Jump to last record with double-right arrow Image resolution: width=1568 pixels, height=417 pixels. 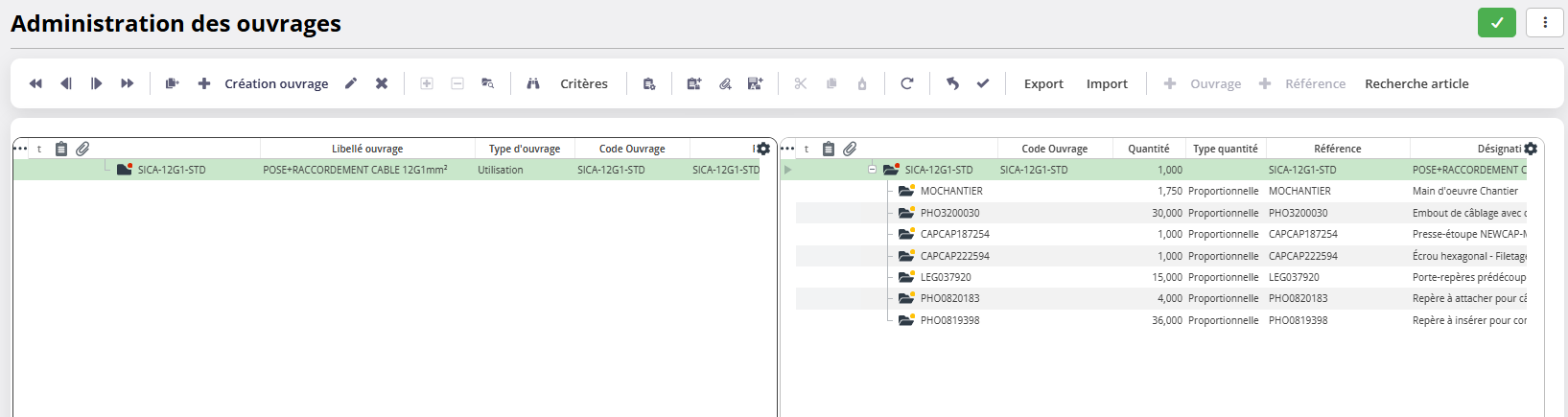coord(127,83)
